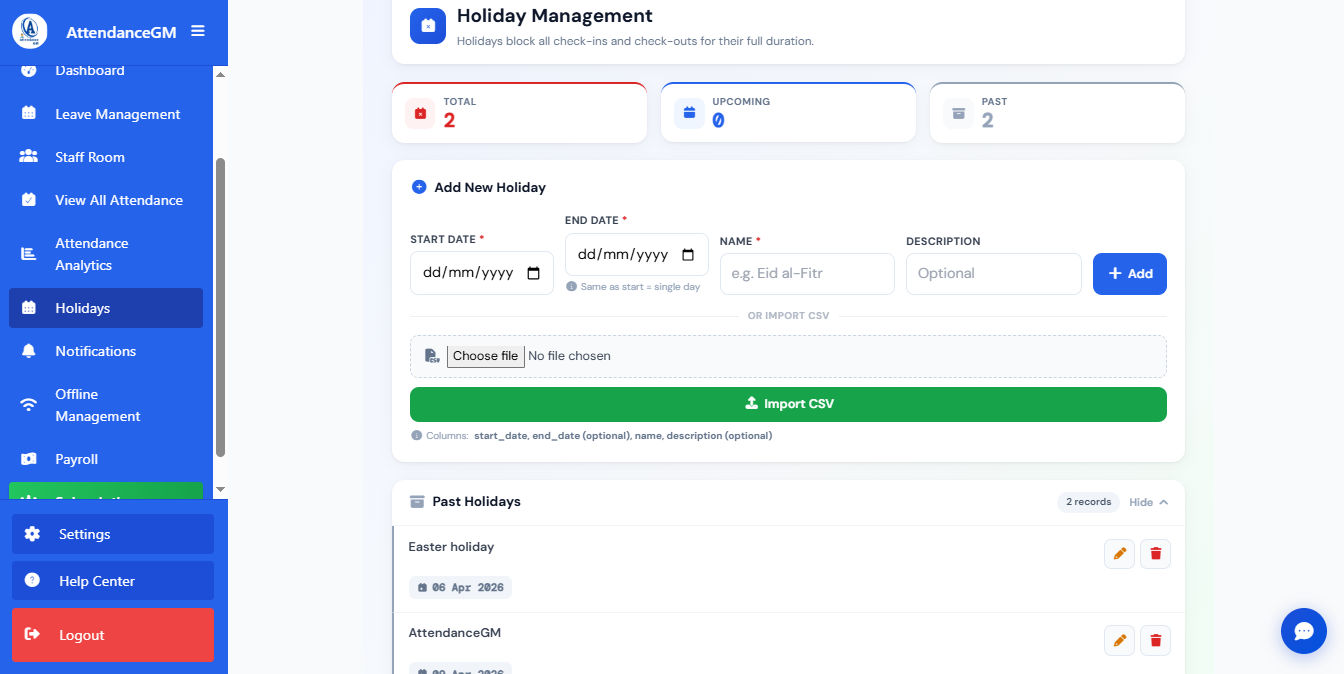Screen dimensions: 1344x674
Task: Open the Help Center
Action: coord(113,581)
